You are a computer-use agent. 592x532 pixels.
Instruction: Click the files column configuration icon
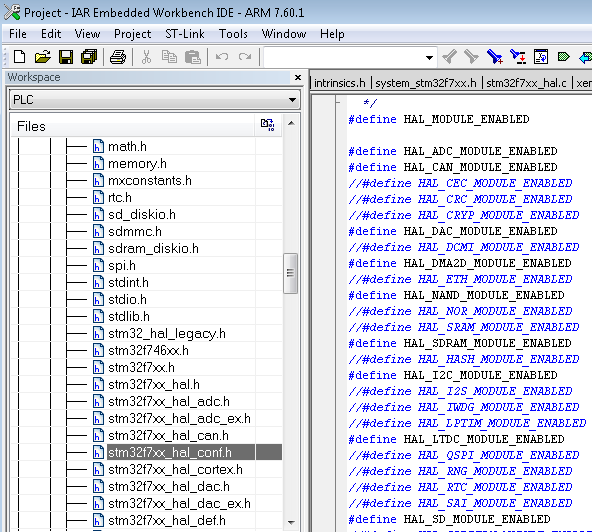tap(268, 125)
